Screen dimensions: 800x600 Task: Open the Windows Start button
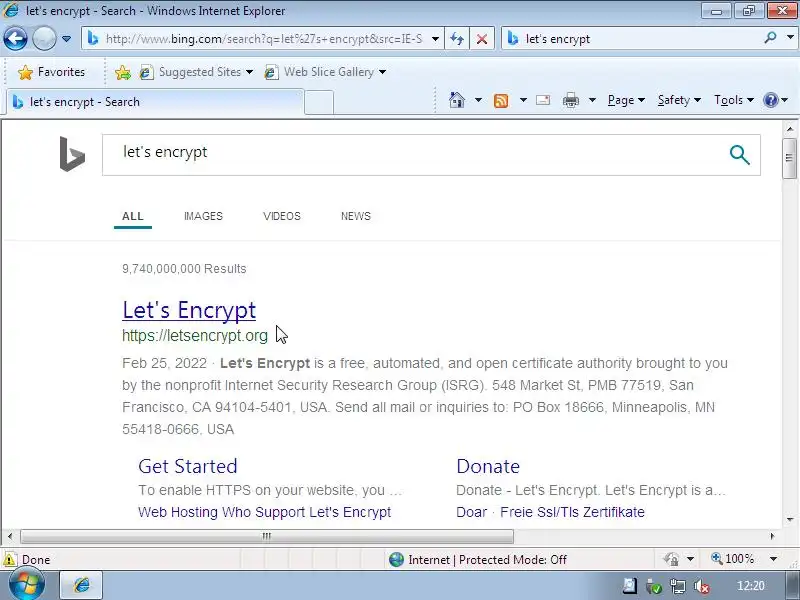[27, 585]
